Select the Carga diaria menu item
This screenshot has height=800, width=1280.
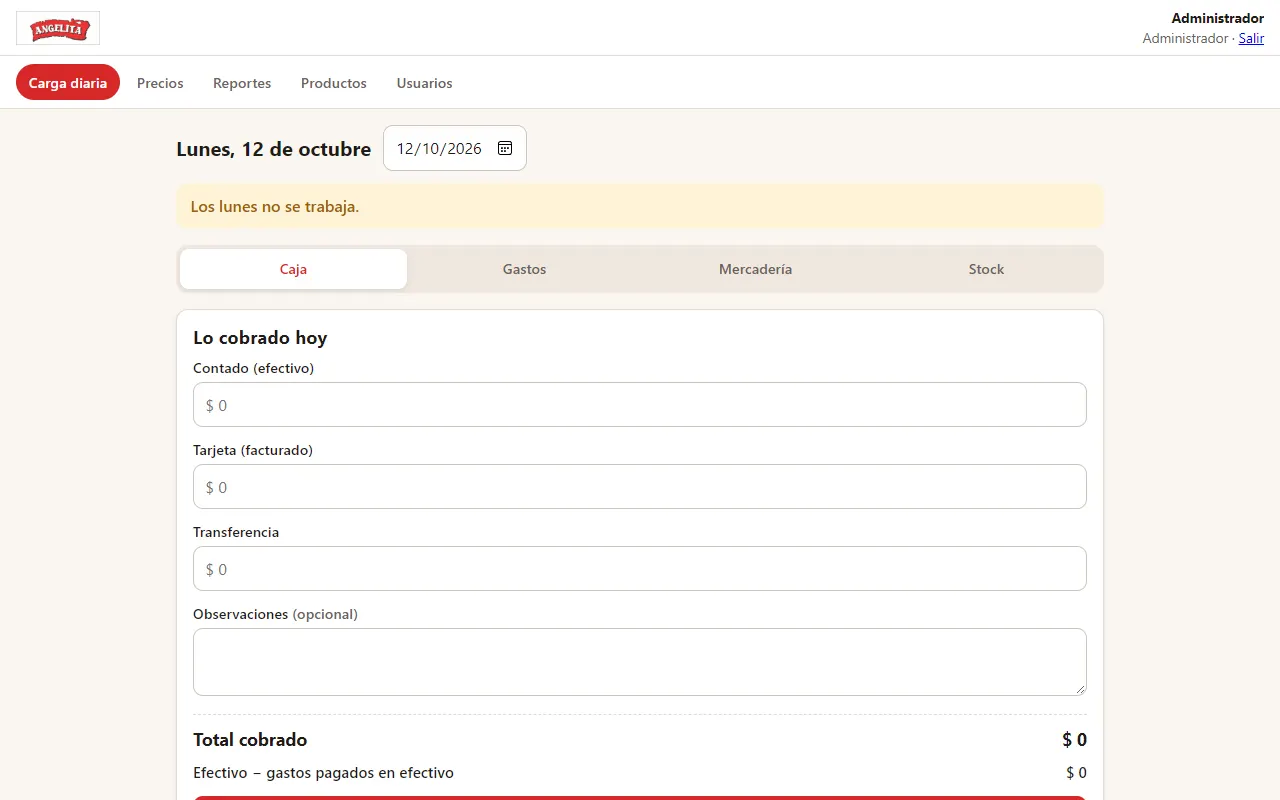pos(68,83)
